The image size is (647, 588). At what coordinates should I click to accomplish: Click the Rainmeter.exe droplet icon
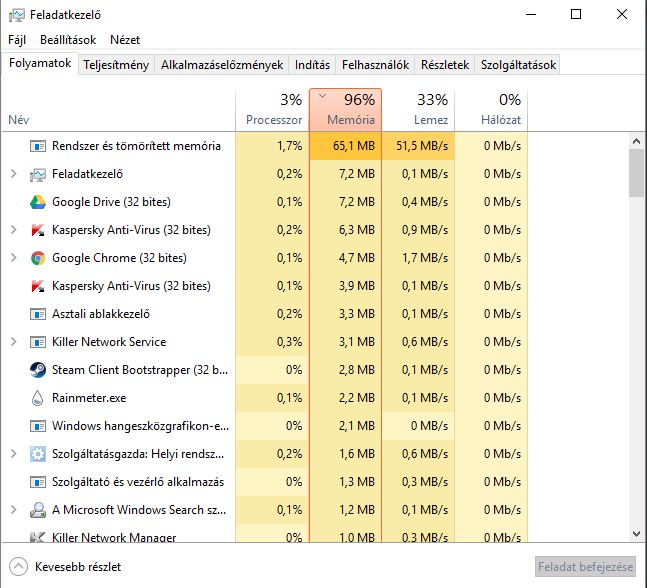click(x=38, y=398)
